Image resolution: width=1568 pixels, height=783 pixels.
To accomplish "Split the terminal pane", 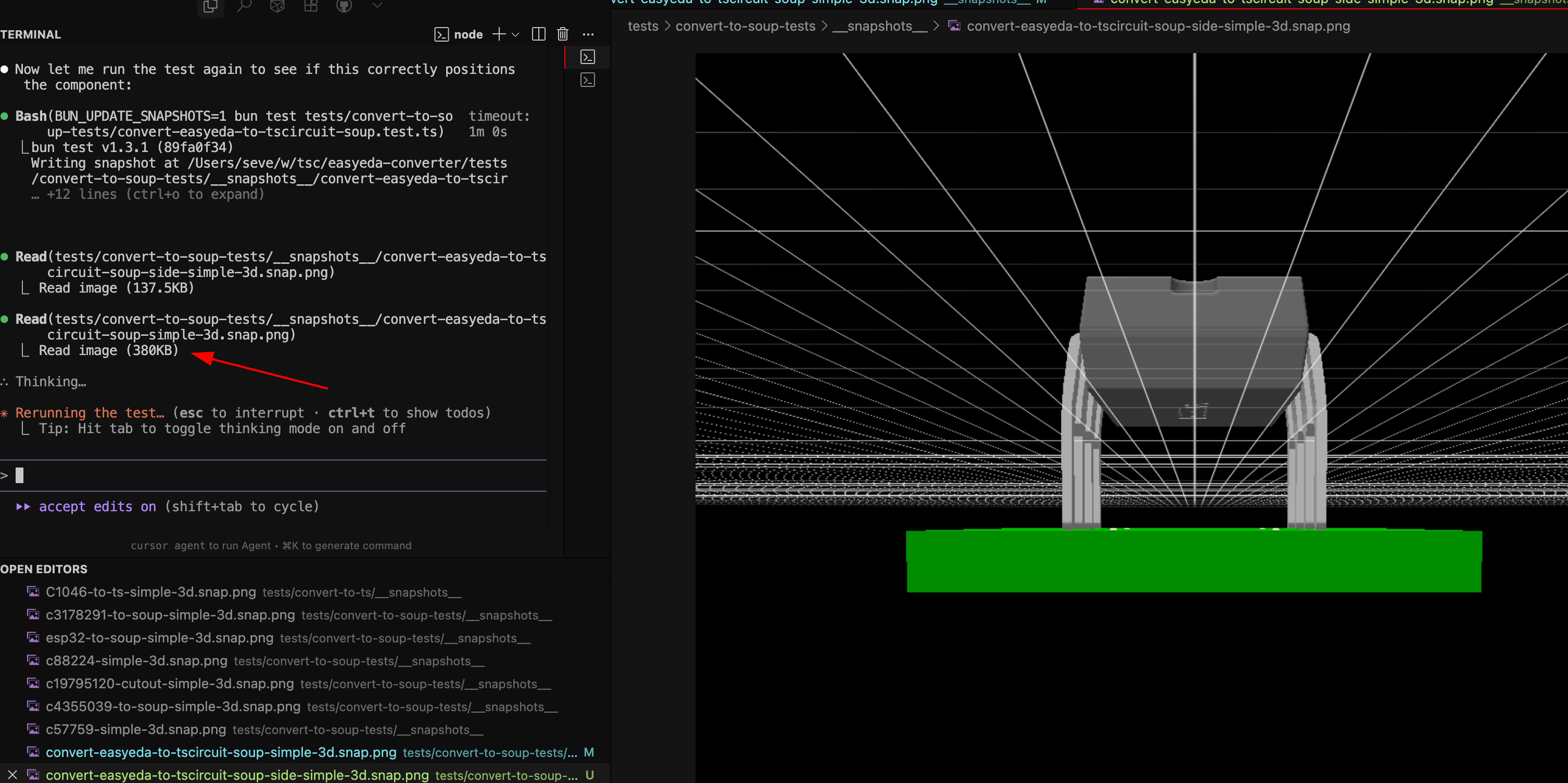I will tap(539, 35).
